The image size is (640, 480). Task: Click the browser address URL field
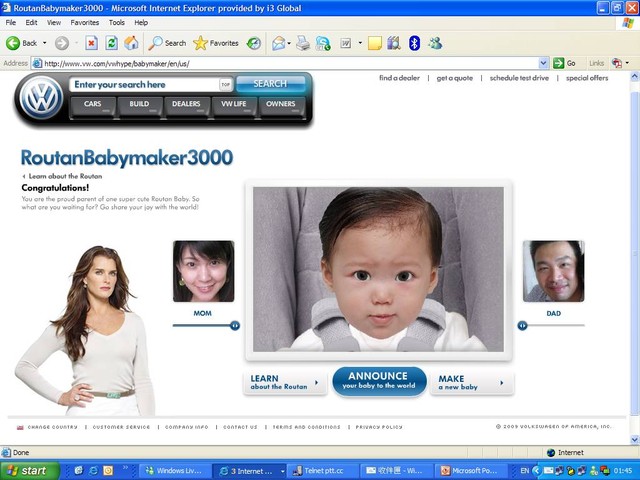click(x=291, y=63)
